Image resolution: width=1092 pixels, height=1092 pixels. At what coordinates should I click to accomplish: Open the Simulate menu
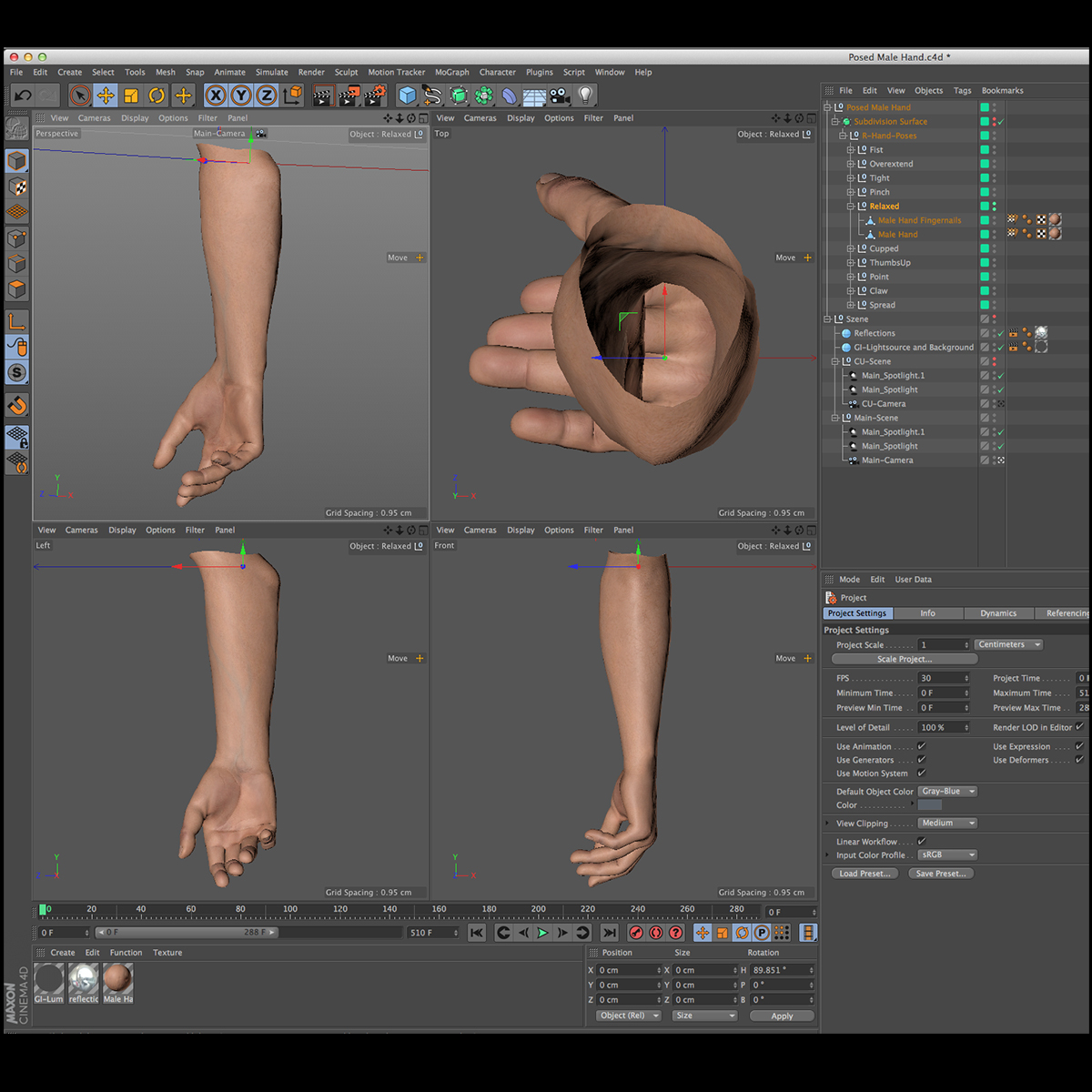point(271,72)
